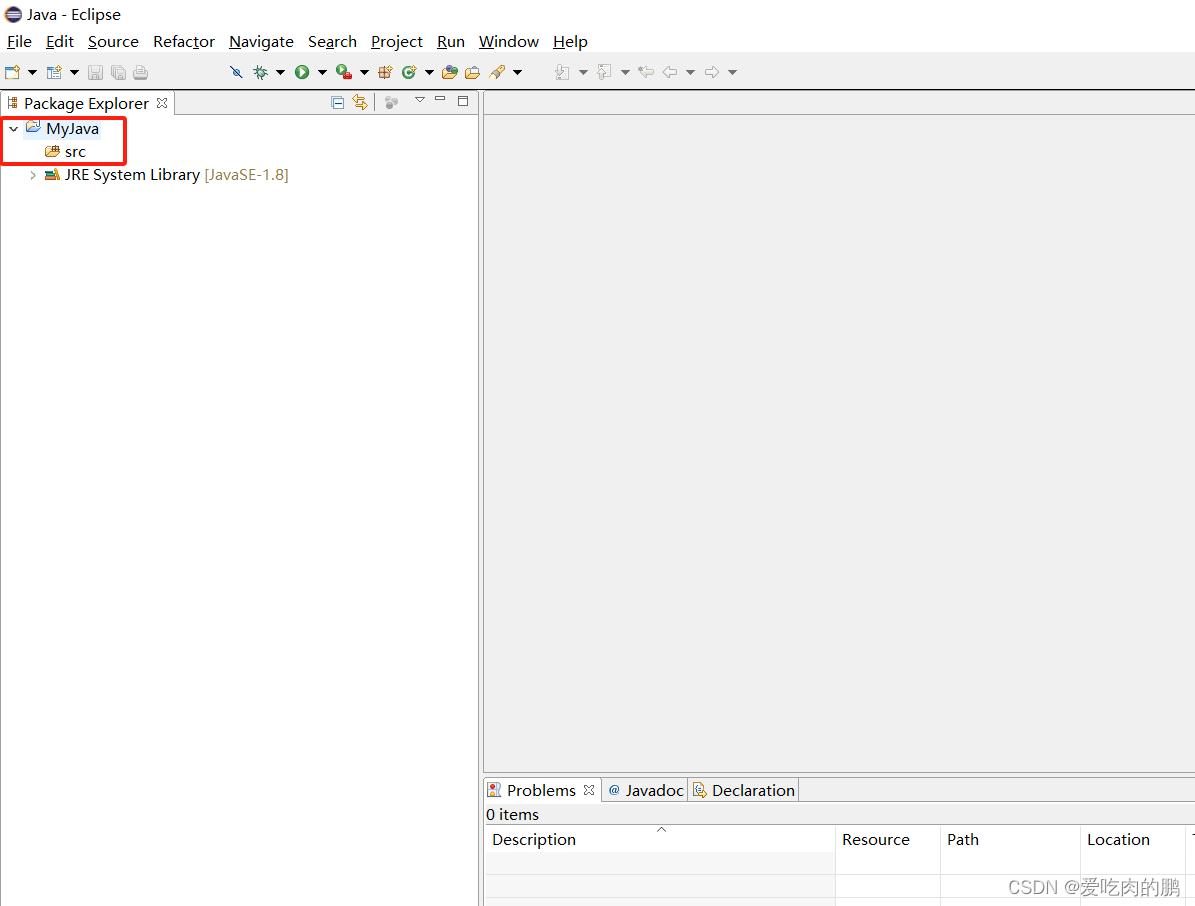Open the Source menu
This screenshot has width=1195, height=906.
point(113,42)
